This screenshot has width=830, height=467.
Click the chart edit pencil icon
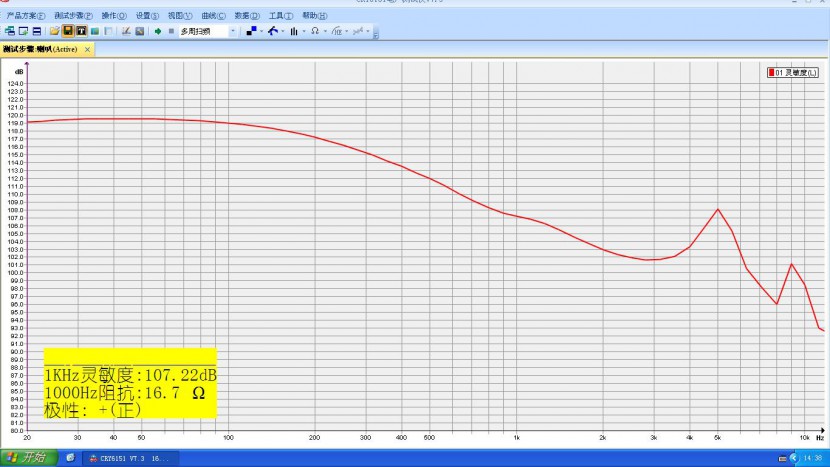tap(126, 31)
